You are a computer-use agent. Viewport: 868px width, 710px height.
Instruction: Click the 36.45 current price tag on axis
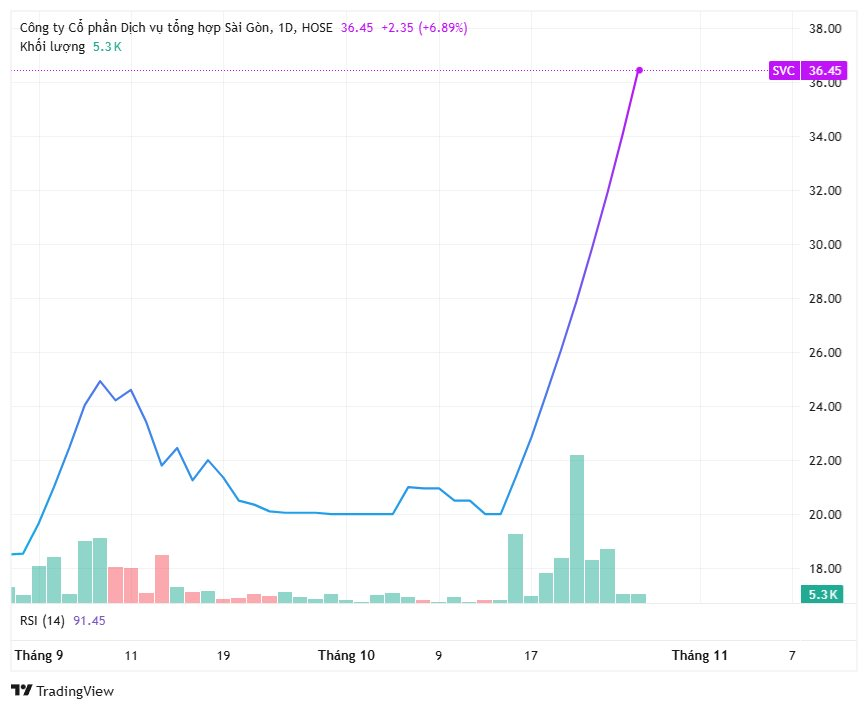pyautogui.click(x=826, y=70)
